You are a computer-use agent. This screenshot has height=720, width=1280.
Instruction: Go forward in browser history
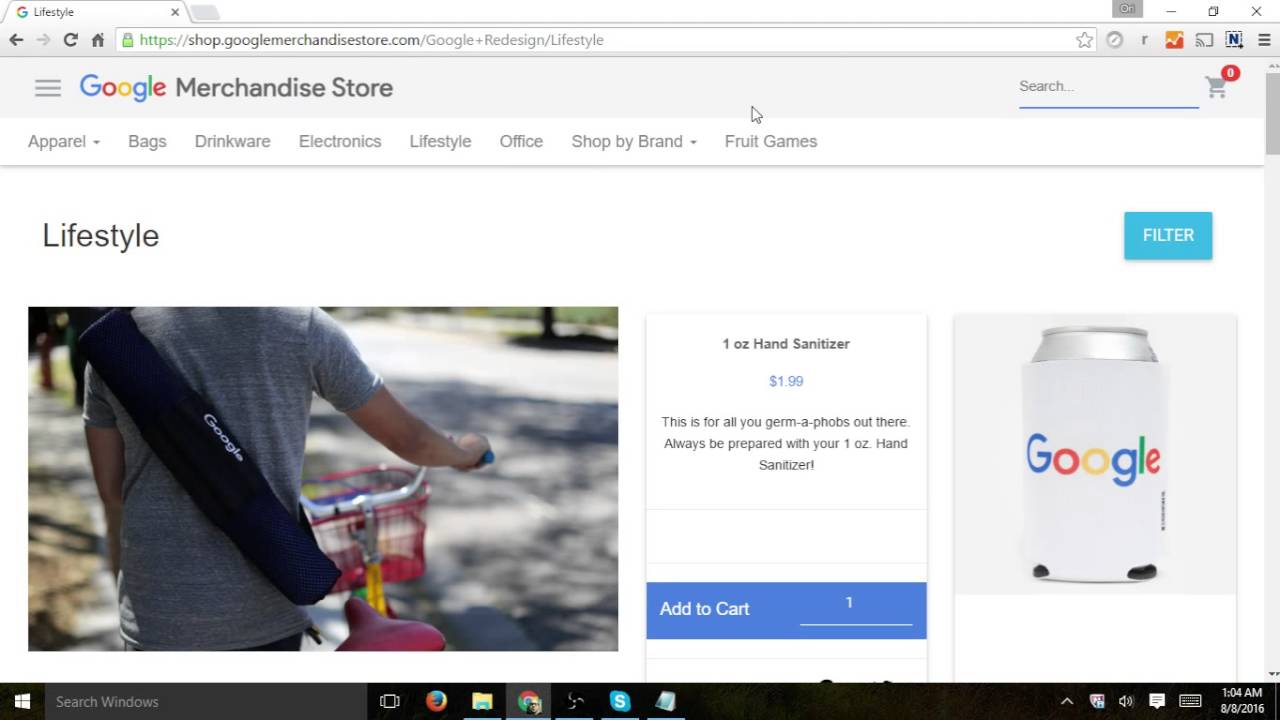point(43,40)
